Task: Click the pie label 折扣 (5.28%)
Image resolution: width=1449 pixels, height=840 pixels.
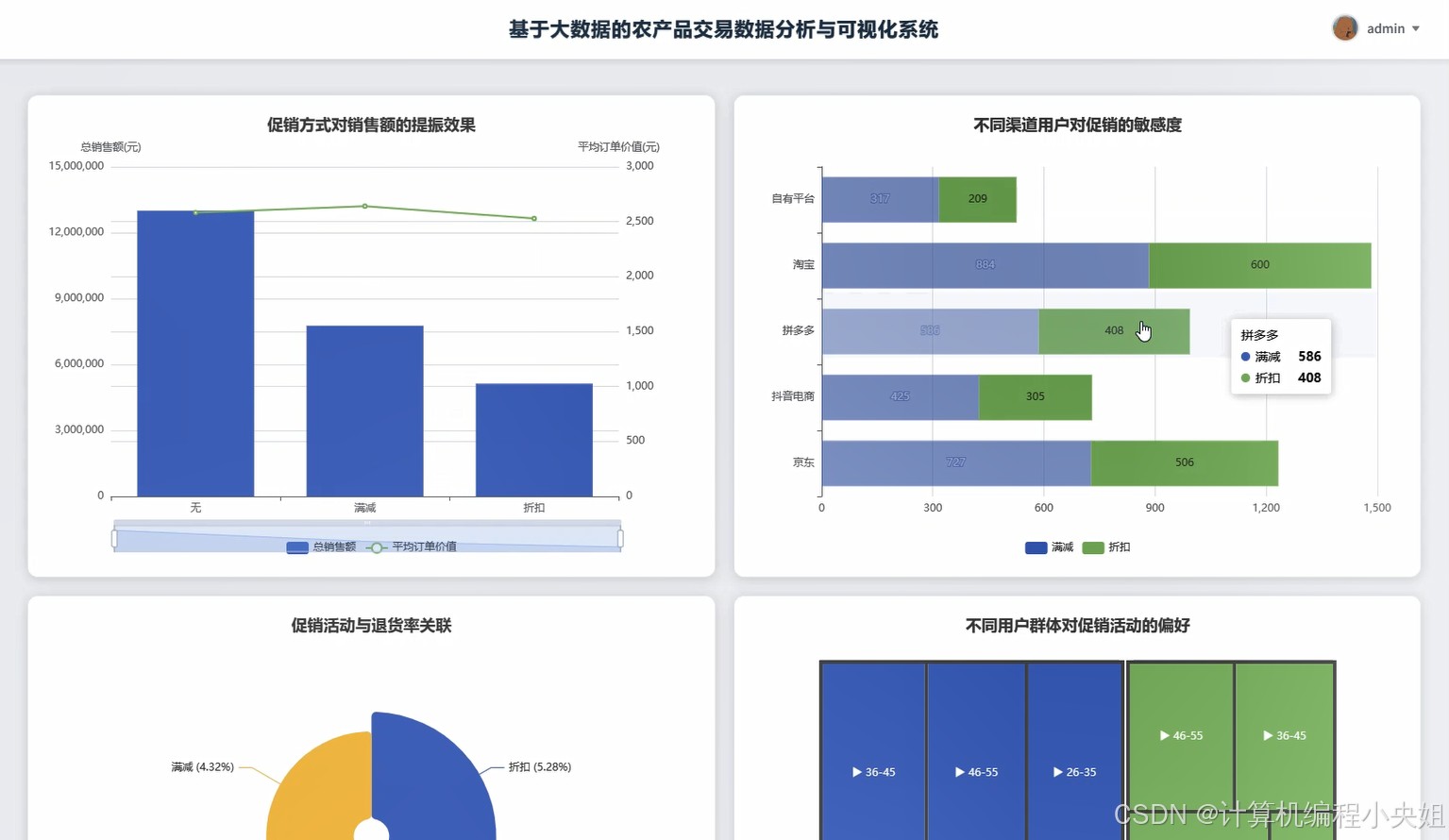Action: click(540, 767)
